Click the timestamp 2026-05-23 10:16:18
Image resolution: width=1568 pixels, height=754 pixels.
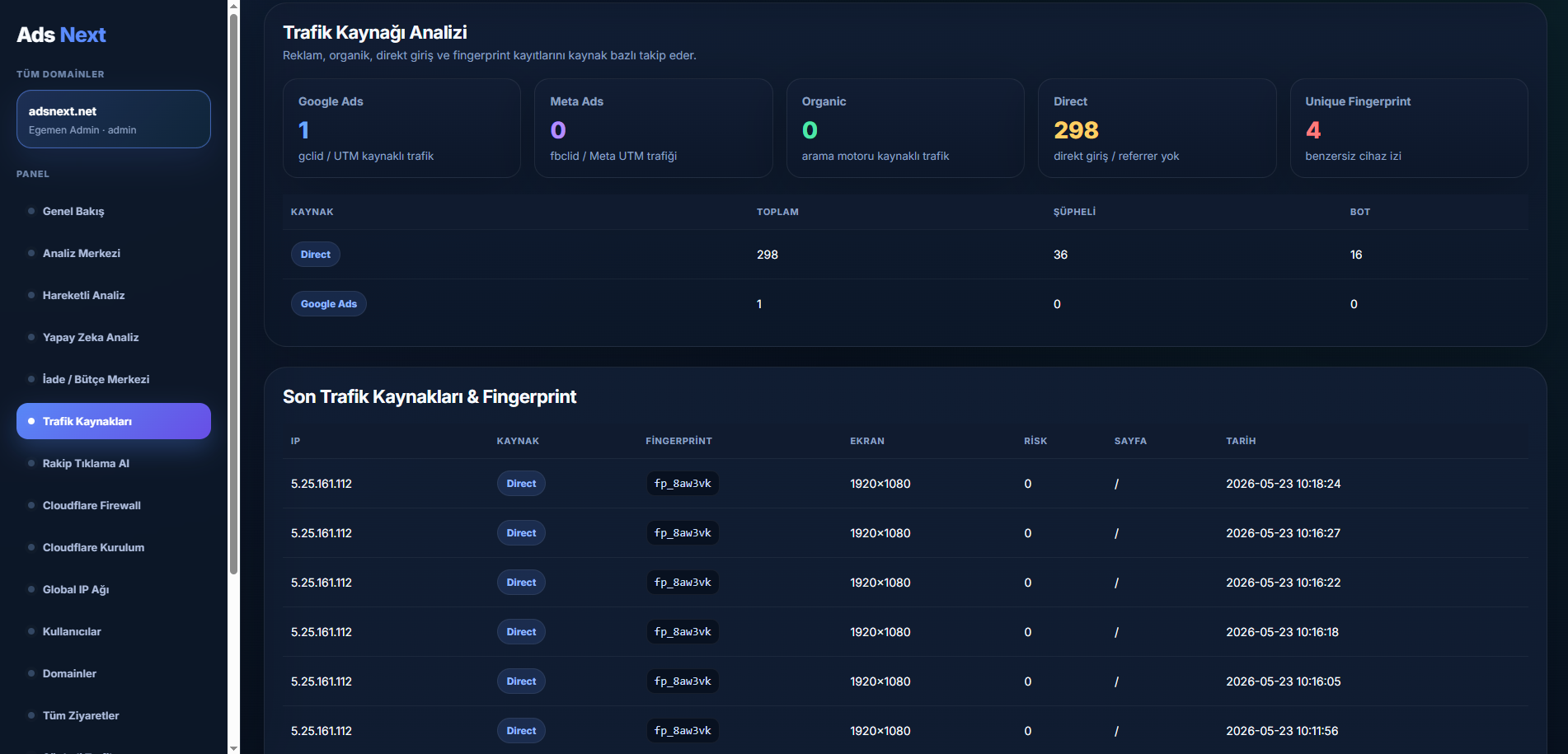coord(1282,632)
